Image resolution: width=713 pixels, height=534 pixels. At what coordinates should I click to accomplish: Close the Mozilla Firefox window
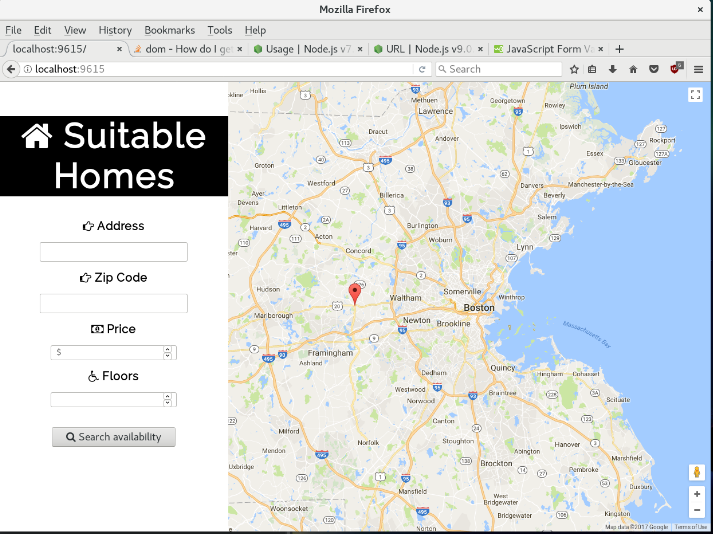700,10
